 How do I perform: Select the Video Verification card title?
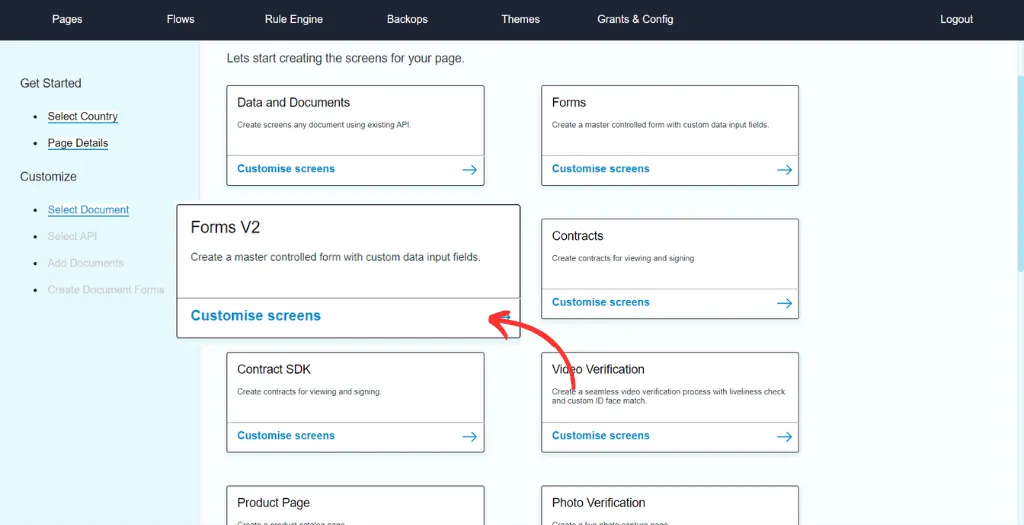pyautogui.click(x=598, y=370)
